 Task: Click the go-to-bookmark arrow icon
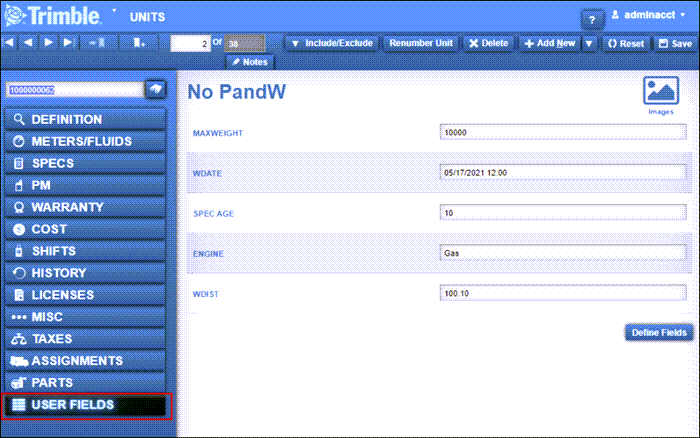(97, 43)
